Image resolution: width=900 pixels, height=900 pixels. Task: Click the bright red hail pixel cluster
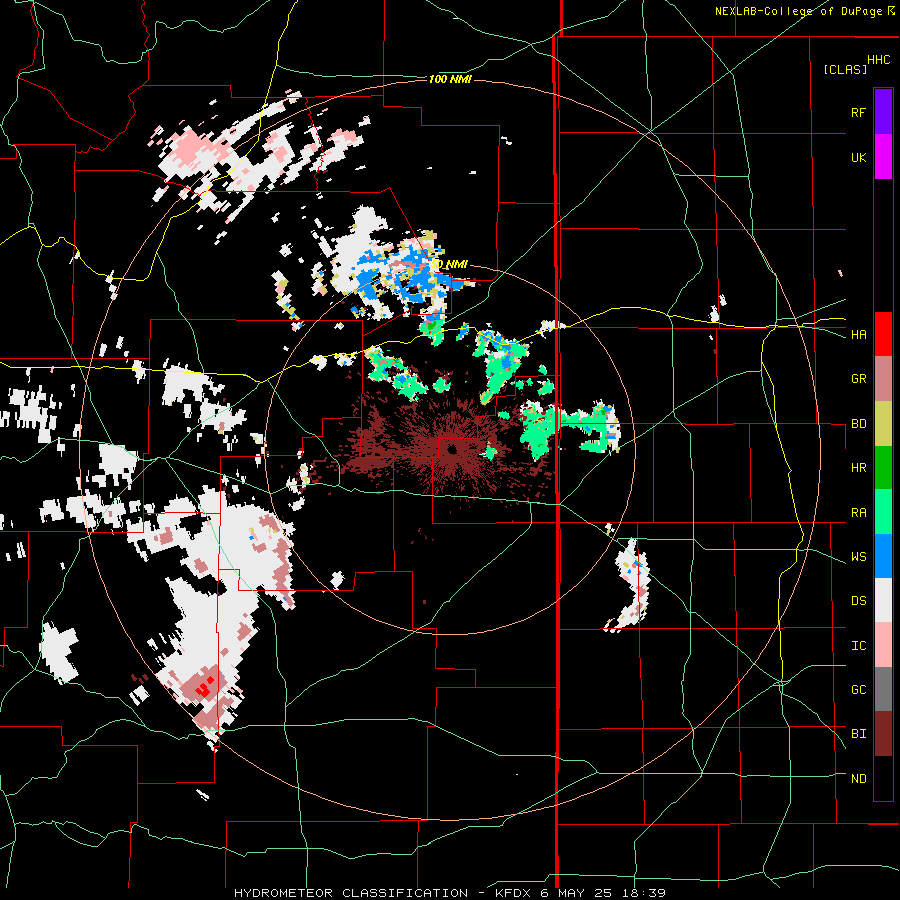tap(204, 686)
